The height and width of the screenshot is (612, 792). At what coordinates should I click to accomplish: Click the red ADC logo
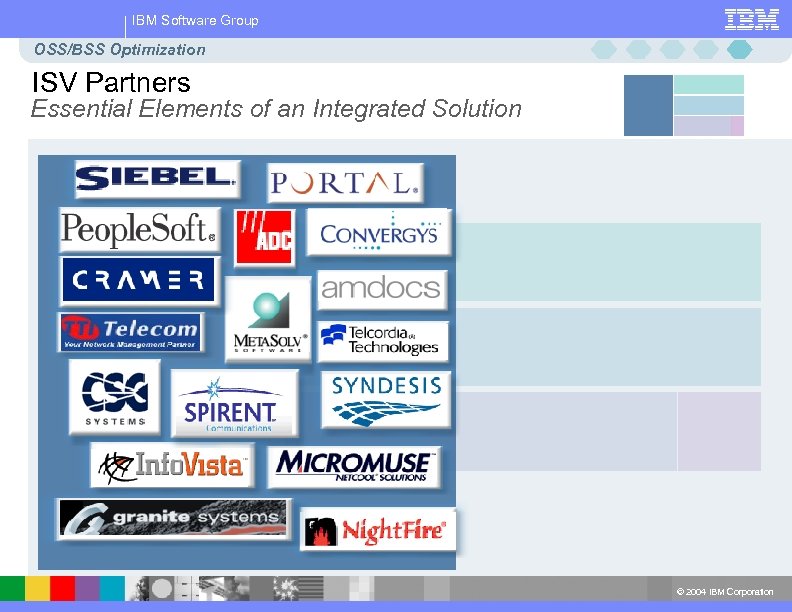tap(264, 237)
